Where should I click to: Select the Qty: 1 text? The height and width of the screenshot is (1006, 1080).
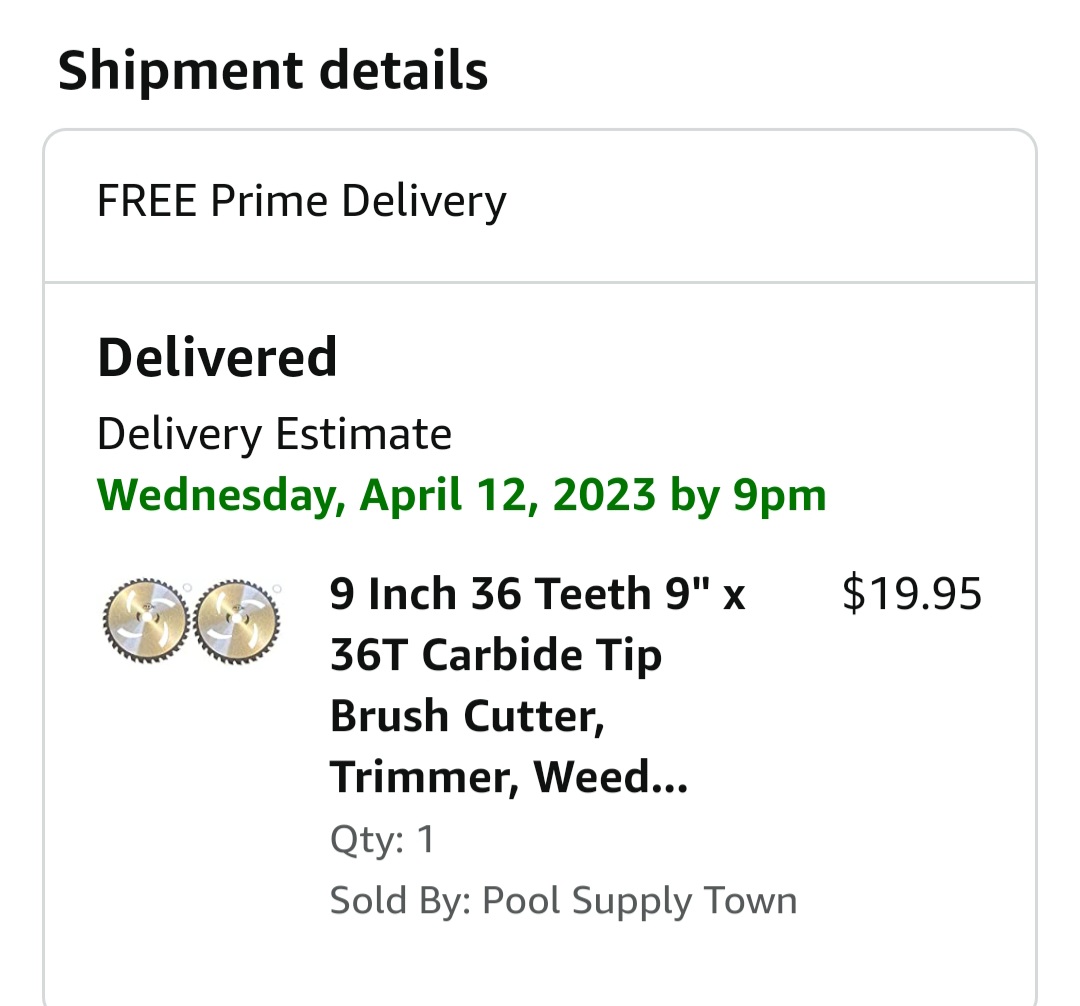(x=383, y=839)
